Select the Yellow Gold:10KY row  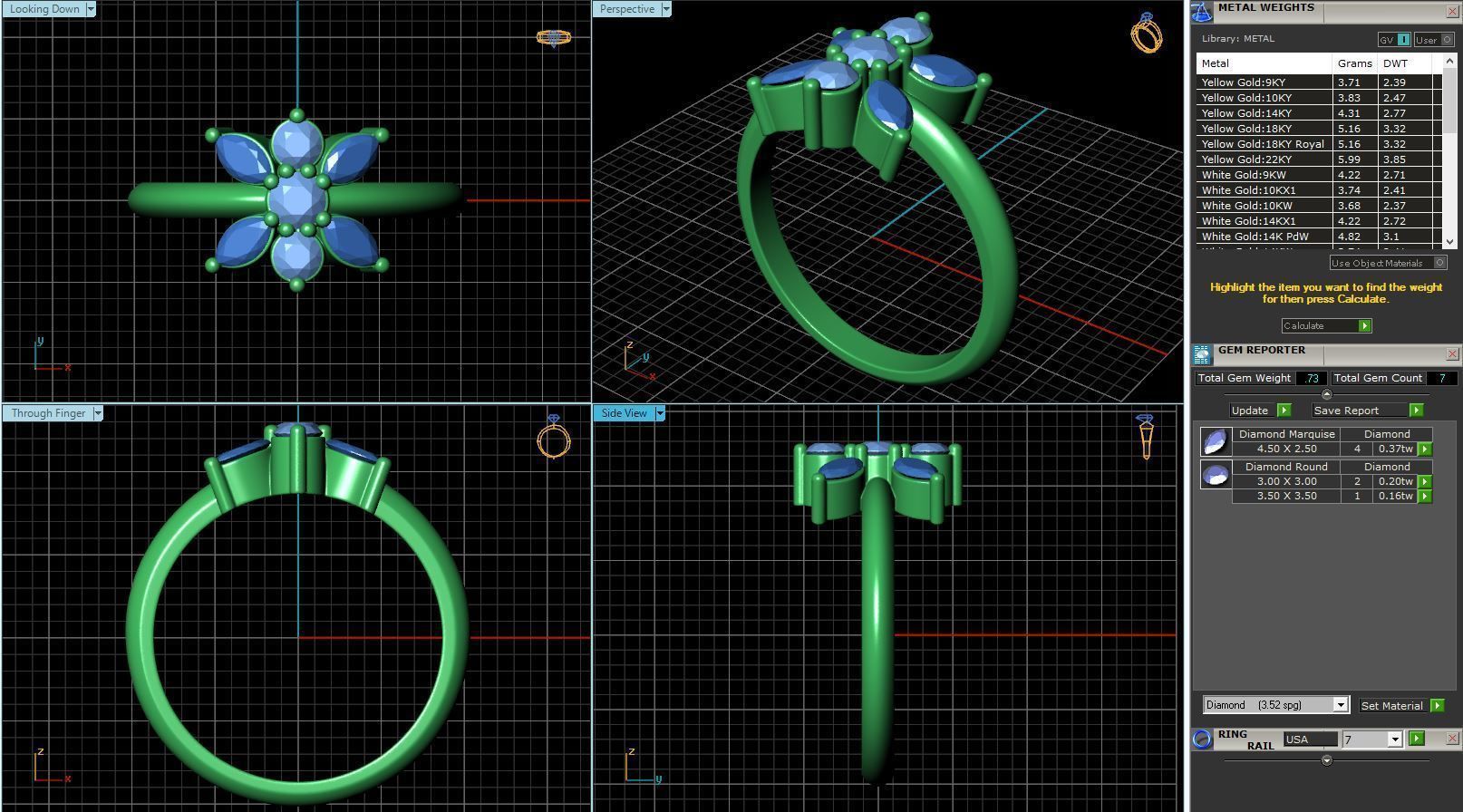[x=1319, y=98]
